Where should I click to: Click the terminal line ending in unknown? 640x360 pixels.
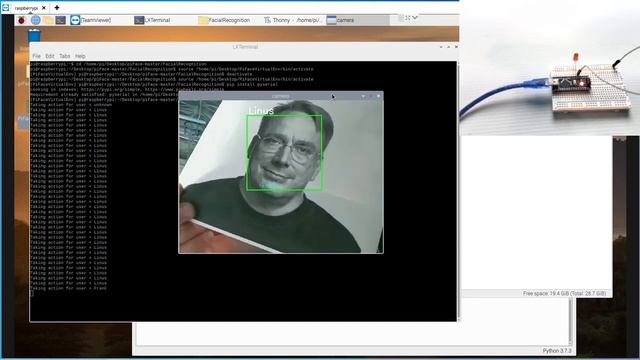(71, 105)
